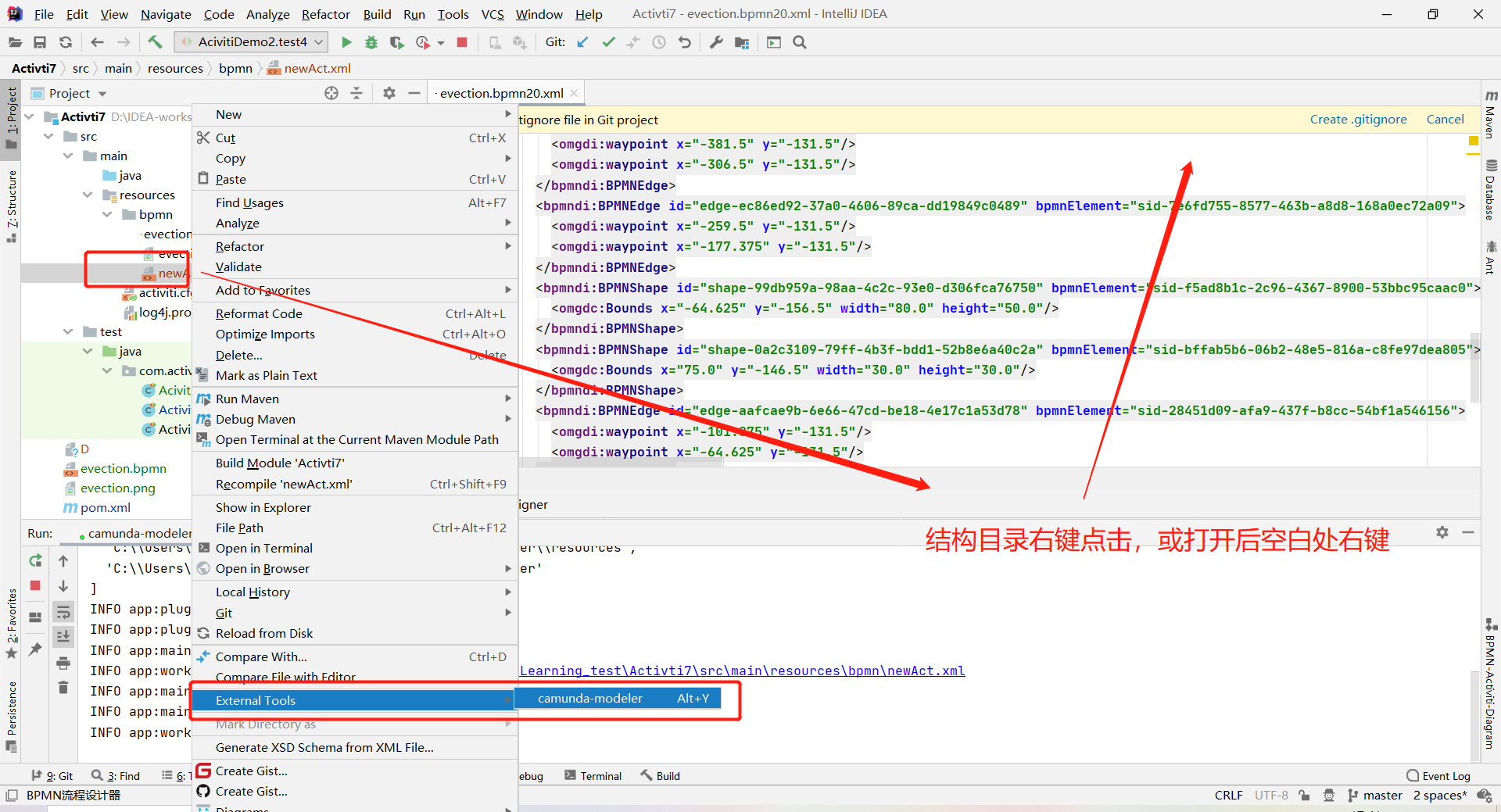
Task: Open the Project view selector dropdown
Action: coord(69,93)
